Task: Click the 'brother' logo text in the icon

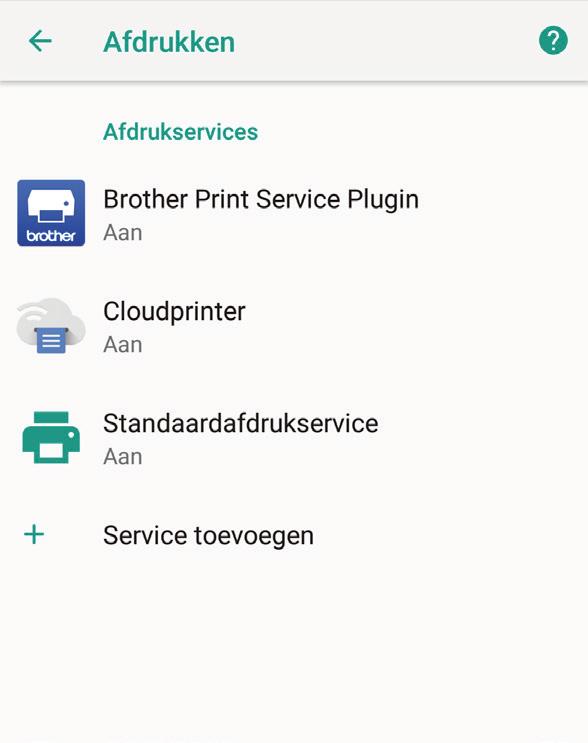Action: point(51,236)
